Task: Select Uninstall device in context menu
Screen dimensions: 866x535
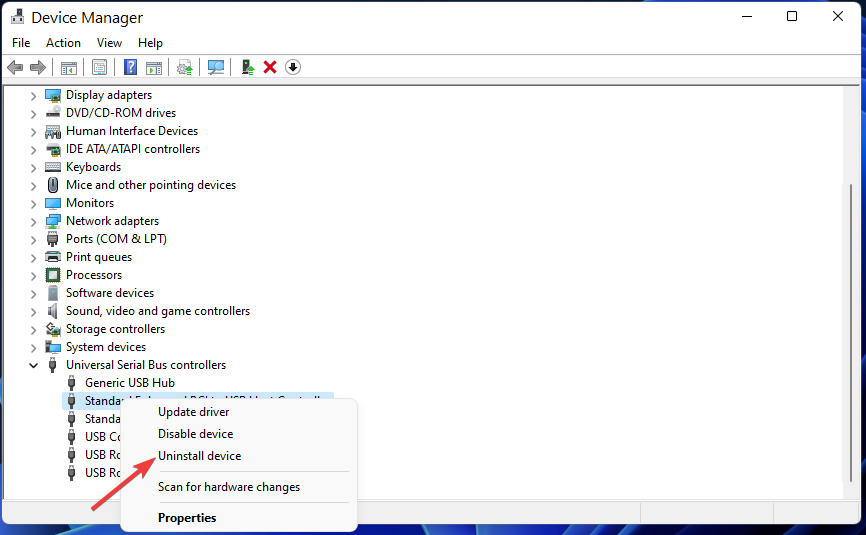Action: click(199, 456)
